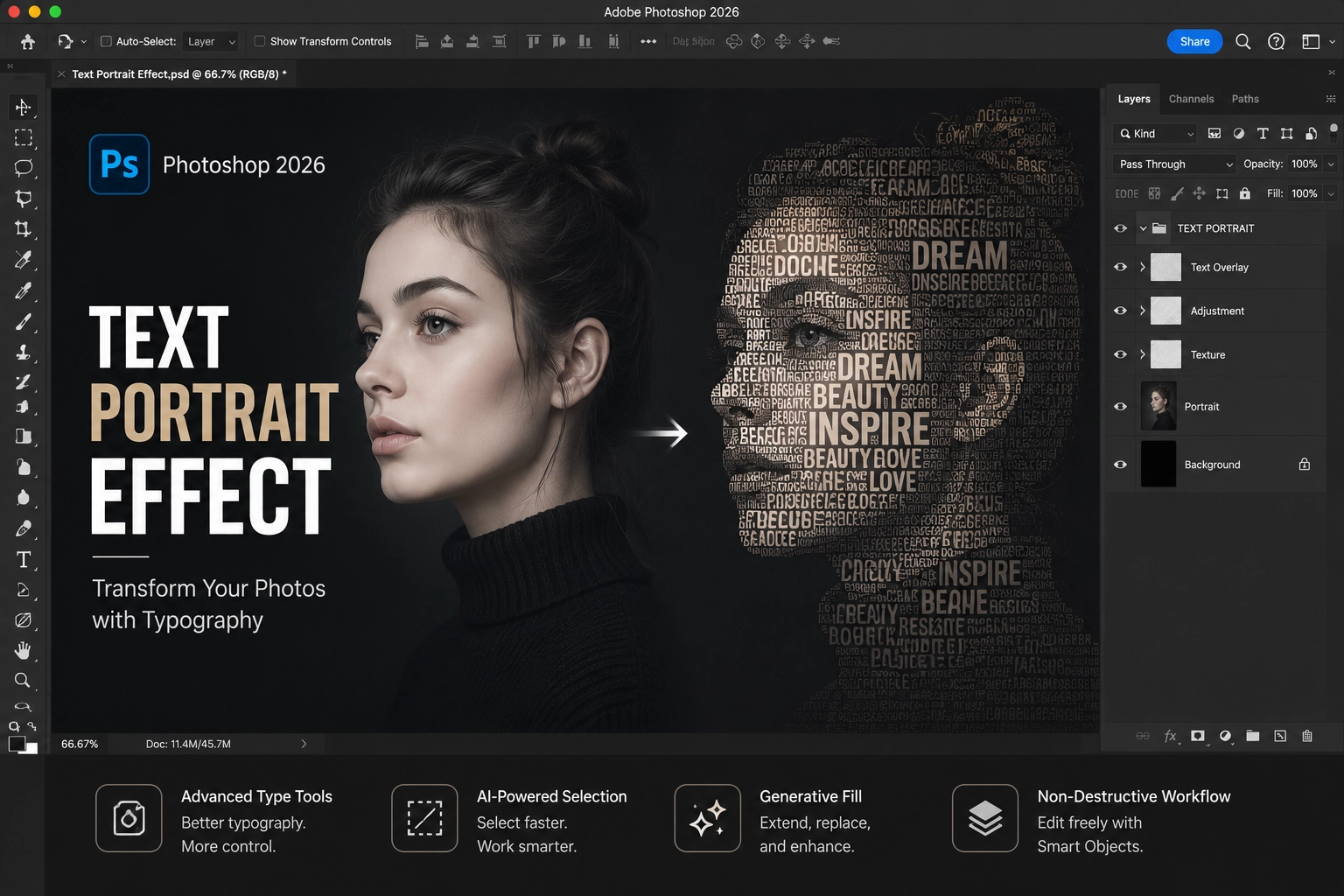Screen dimensions: 1344x896
Task: Filter layers by adjustment layers icon
Action: click(x=1238, y=133)
